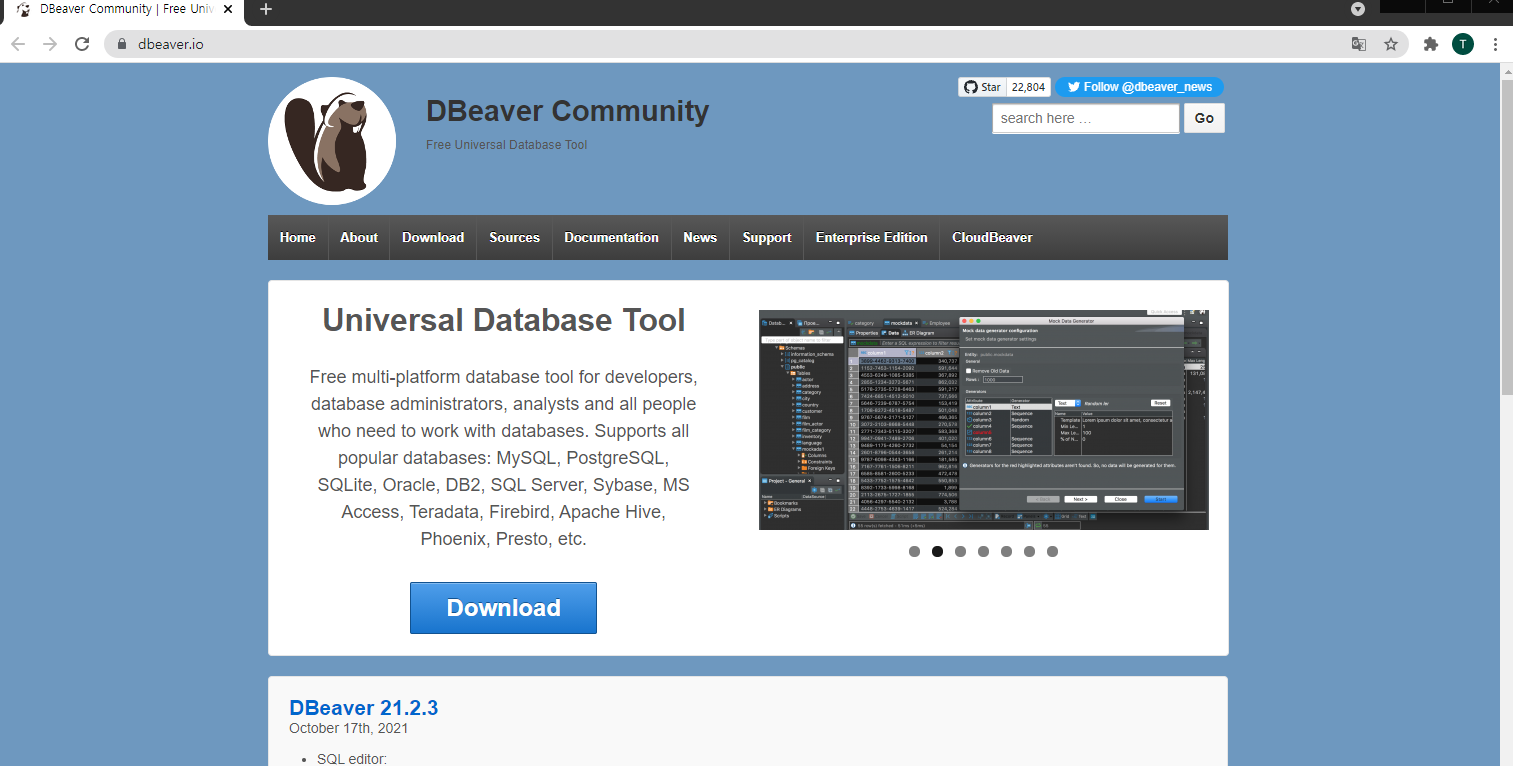This screenshot has height=766, width=1513.
Task: Click the tab search dropdown arrow
Action: point(1358,9)
